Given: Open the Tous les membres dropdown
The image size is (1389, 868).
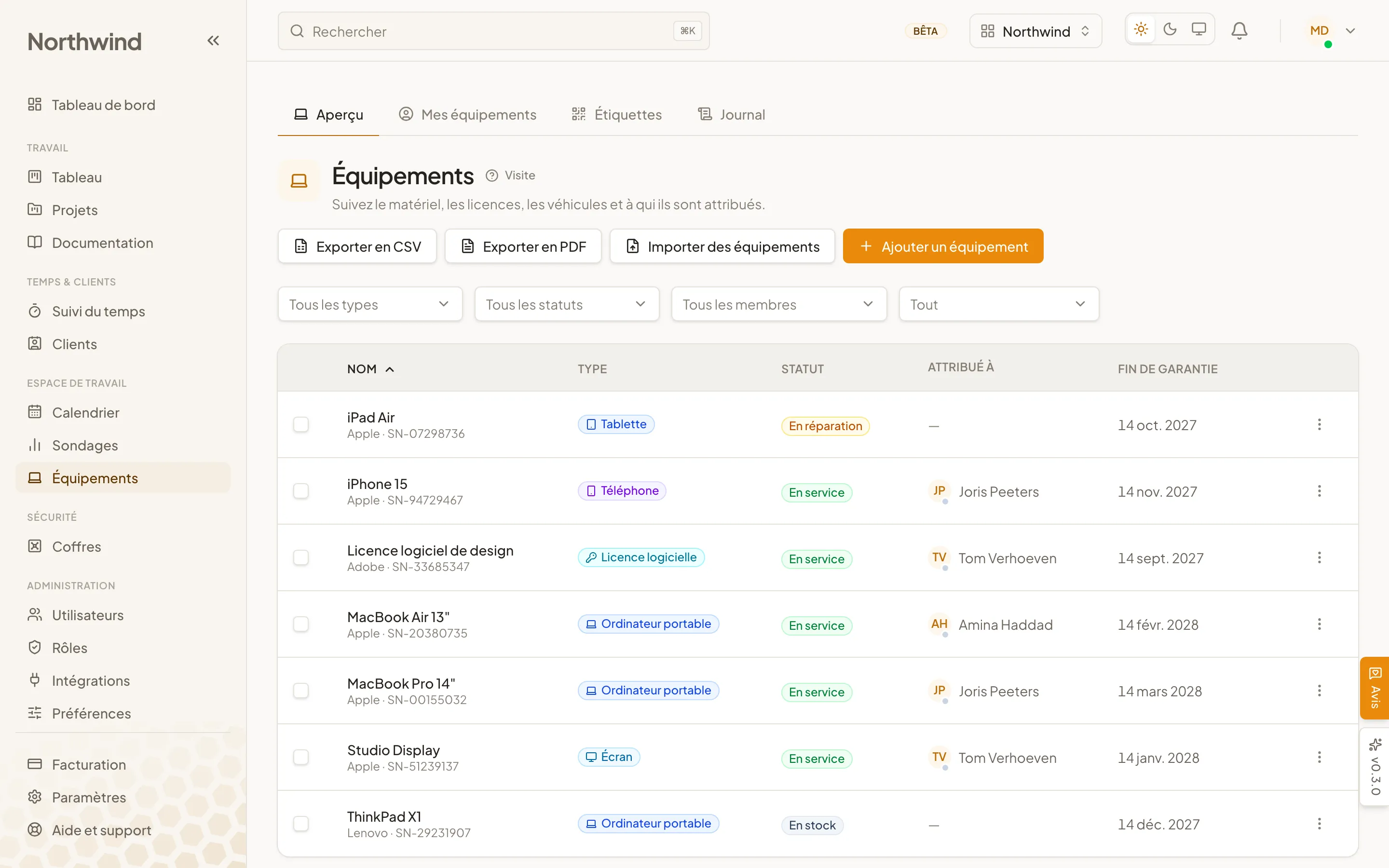Looking at the screenshot, I should [779, 304].
